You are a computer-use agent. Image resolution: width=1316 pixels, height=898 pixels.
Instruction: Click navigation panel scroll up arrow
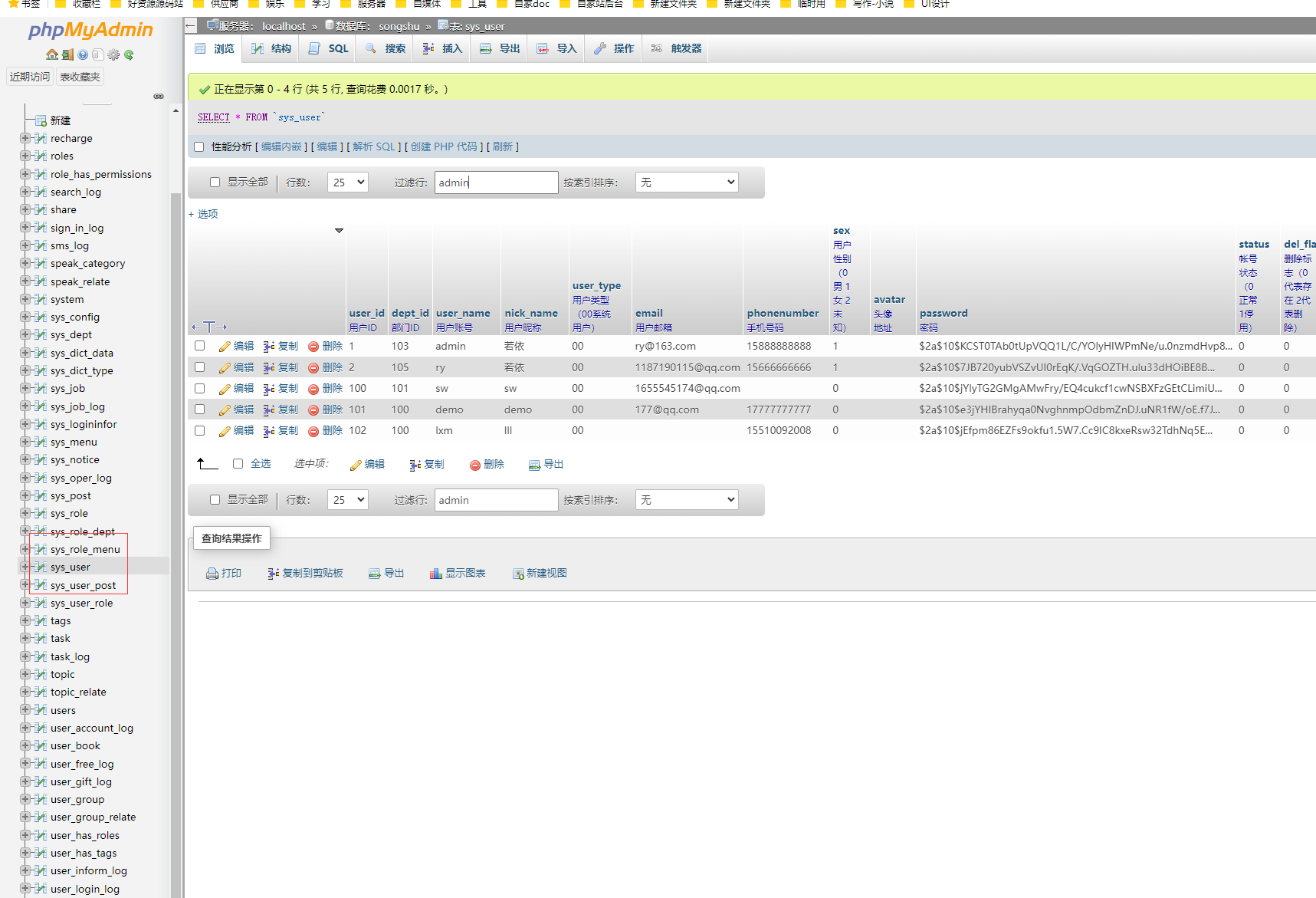(176, 111)
